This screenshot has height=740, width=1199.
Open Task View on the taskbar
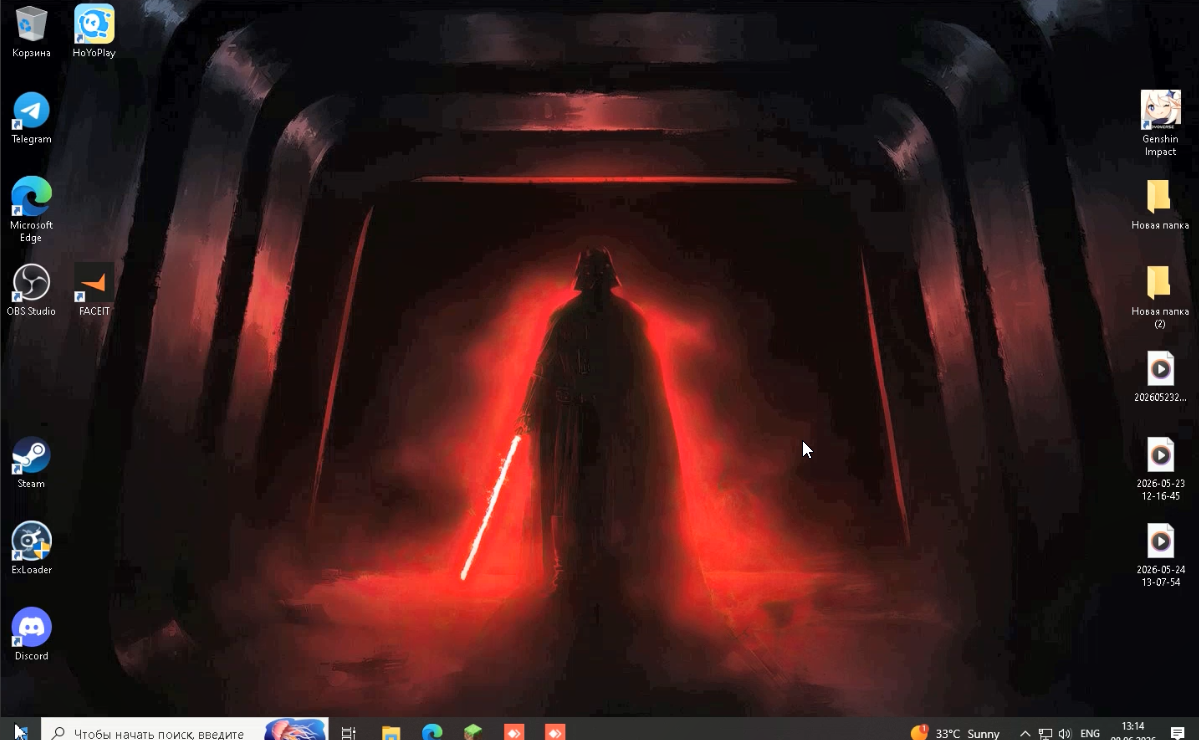tap(349, 732)
